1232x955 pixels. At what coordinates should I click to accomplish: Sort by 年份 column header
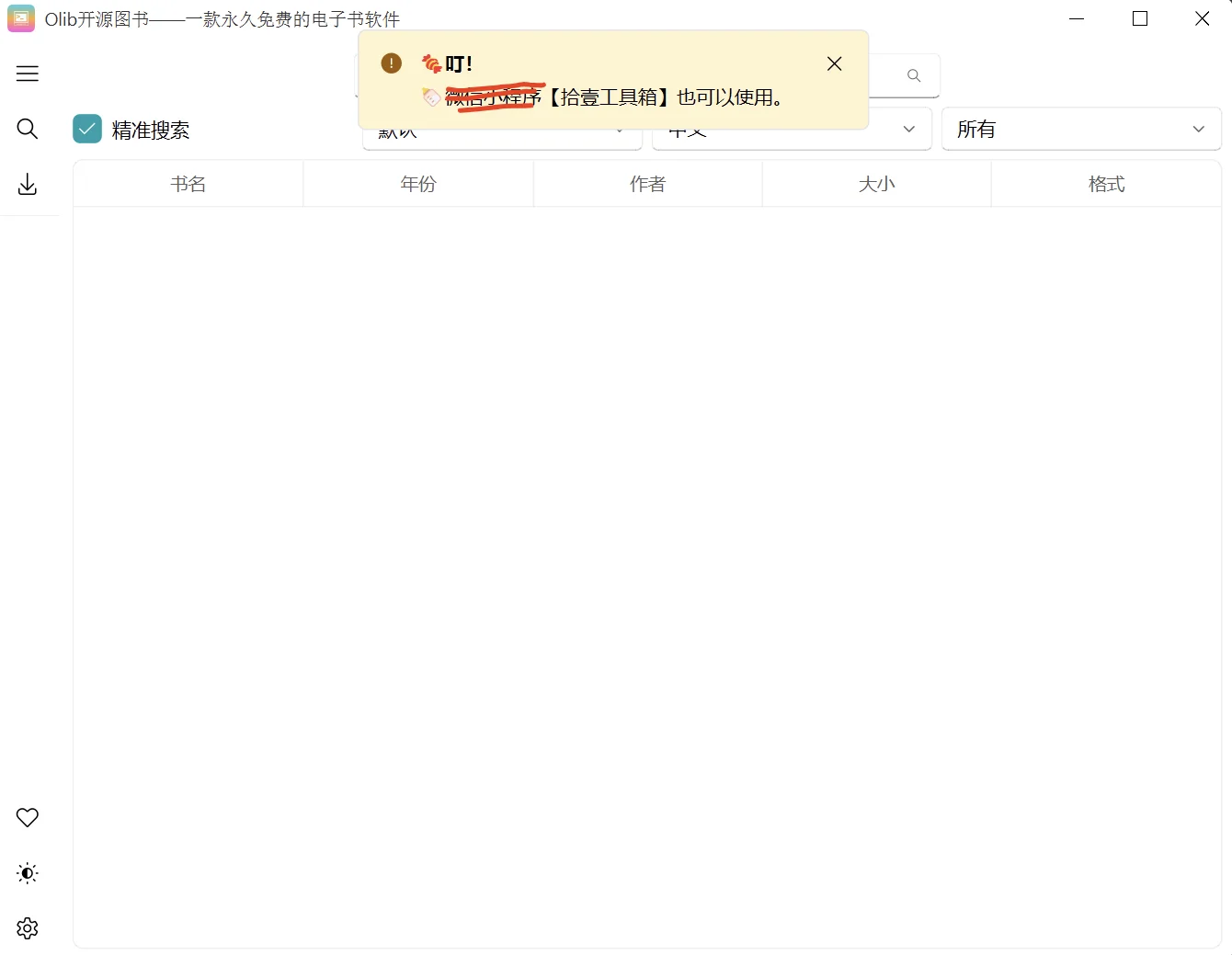[418, 184]
